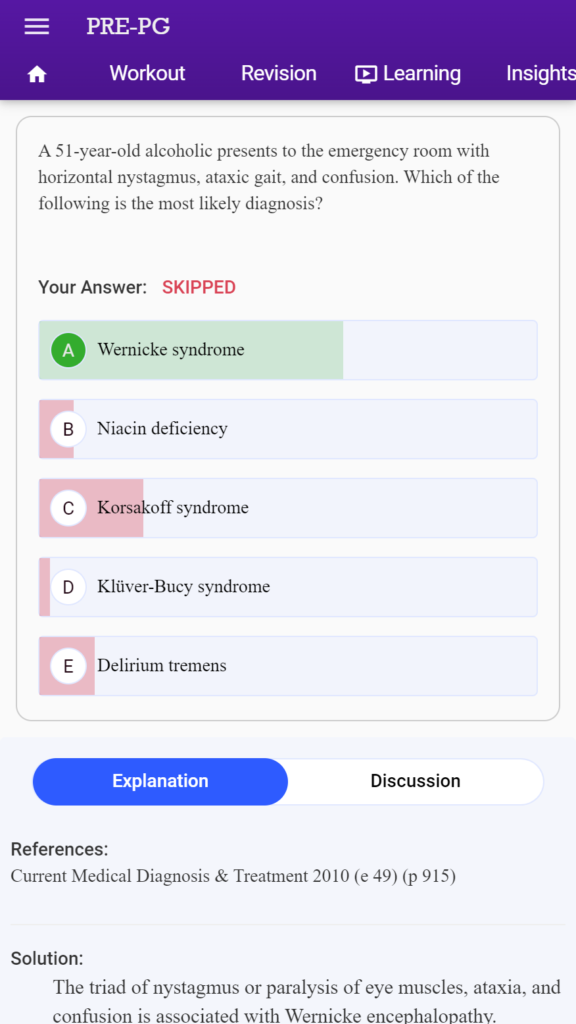Switch to the Revision tab
The width and height of the screenshot is (576, 1024).
pos(278,73)
